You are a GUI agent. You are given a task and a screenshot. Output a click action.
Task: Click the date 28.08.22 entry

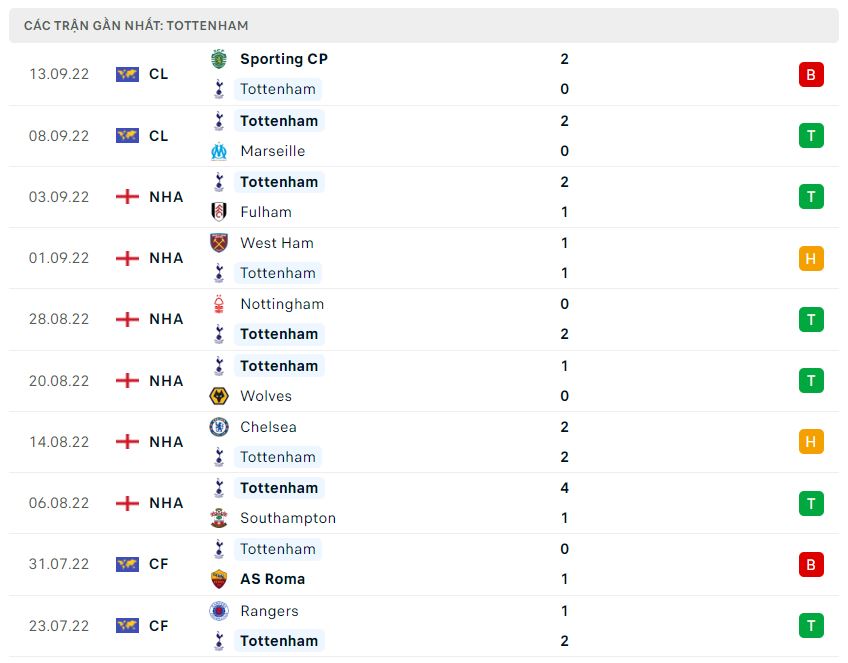pos(60,319)
